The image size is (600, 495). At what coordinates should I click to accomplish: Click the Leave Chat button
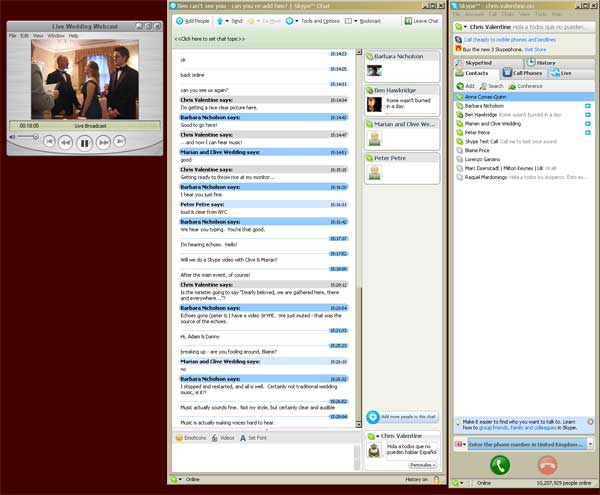423,20
